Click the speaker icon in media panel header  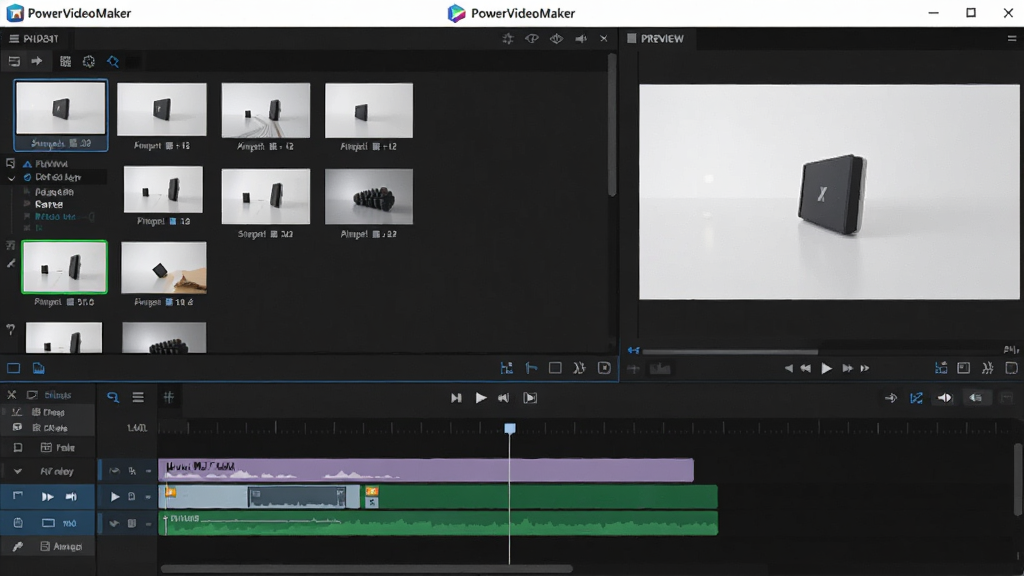[x=581, y=39]
